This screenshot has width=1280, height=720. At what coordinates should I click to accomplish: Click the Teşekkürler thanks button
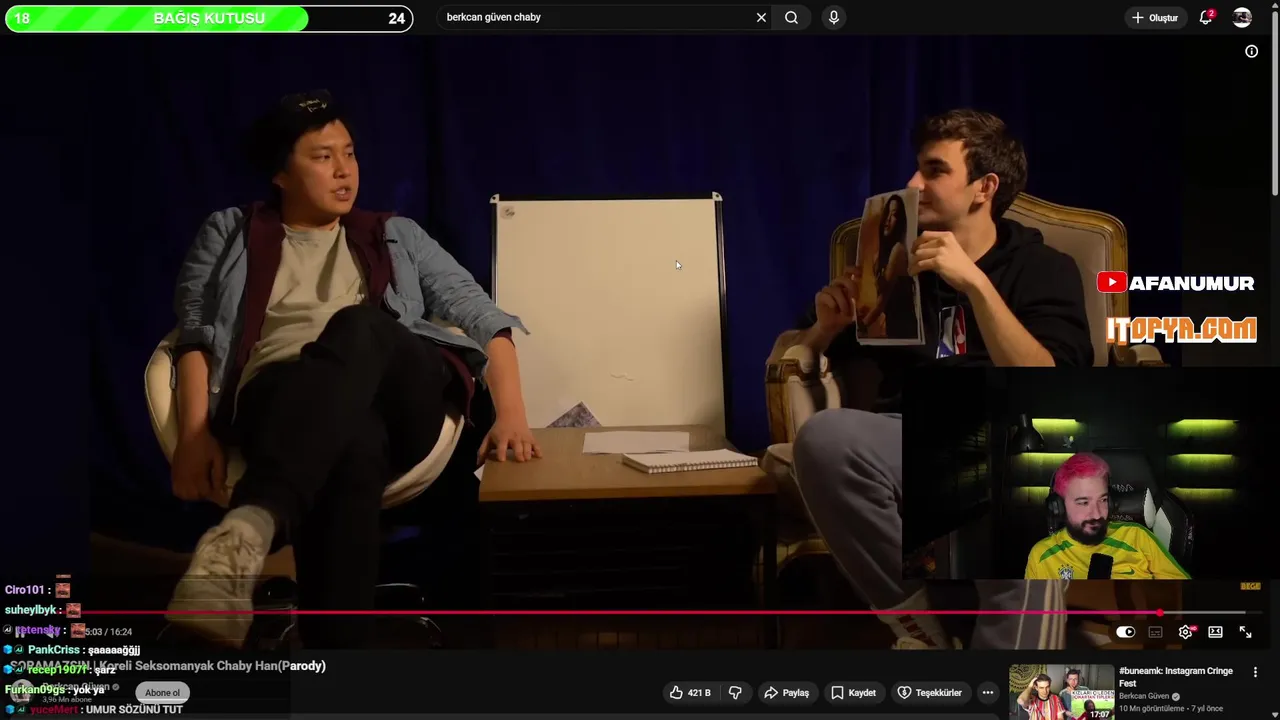[x=929, y=692]
